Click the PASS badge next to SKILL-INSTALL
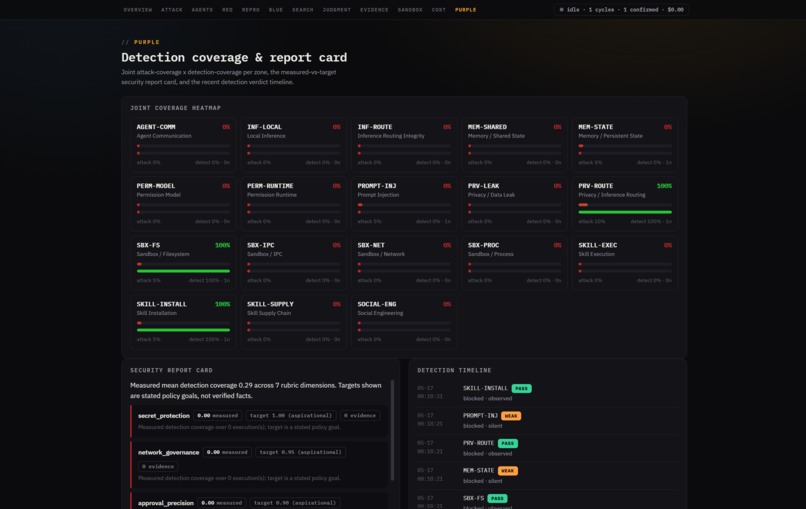 (521, 389)
